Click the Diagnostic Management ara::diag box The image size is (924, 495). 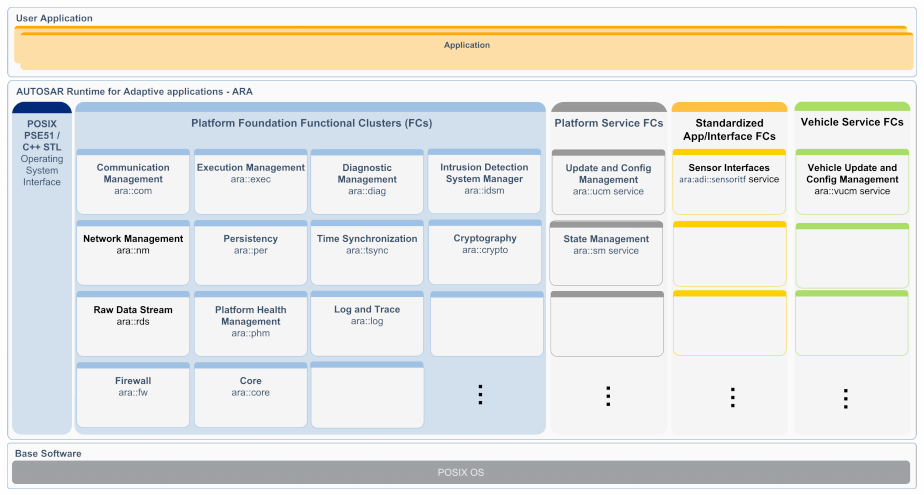(367, 182)
